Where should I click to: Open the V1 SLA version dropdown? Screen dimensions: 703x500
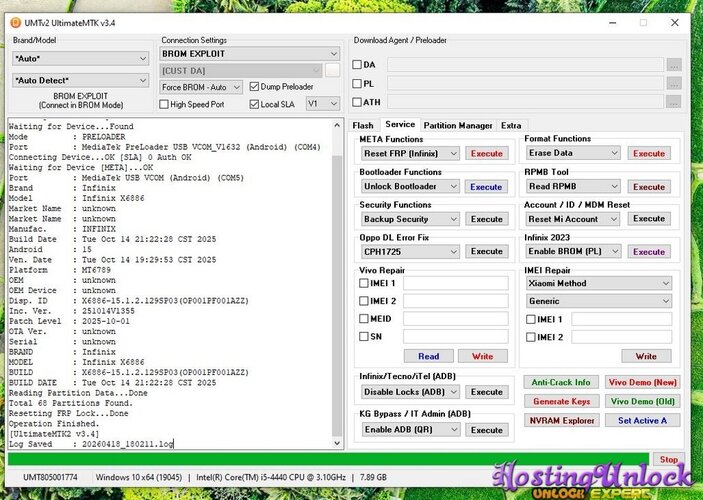pyautogui.click(x=322, y=104)
